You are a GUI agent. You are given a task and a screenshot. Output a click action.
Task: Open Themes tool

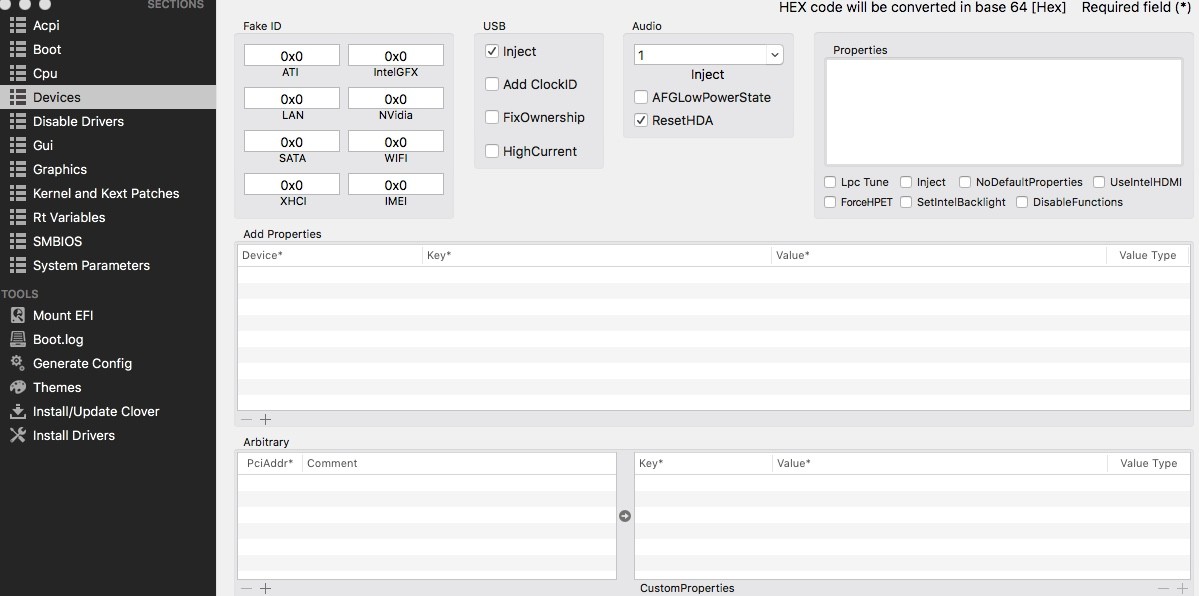point(57,387)
